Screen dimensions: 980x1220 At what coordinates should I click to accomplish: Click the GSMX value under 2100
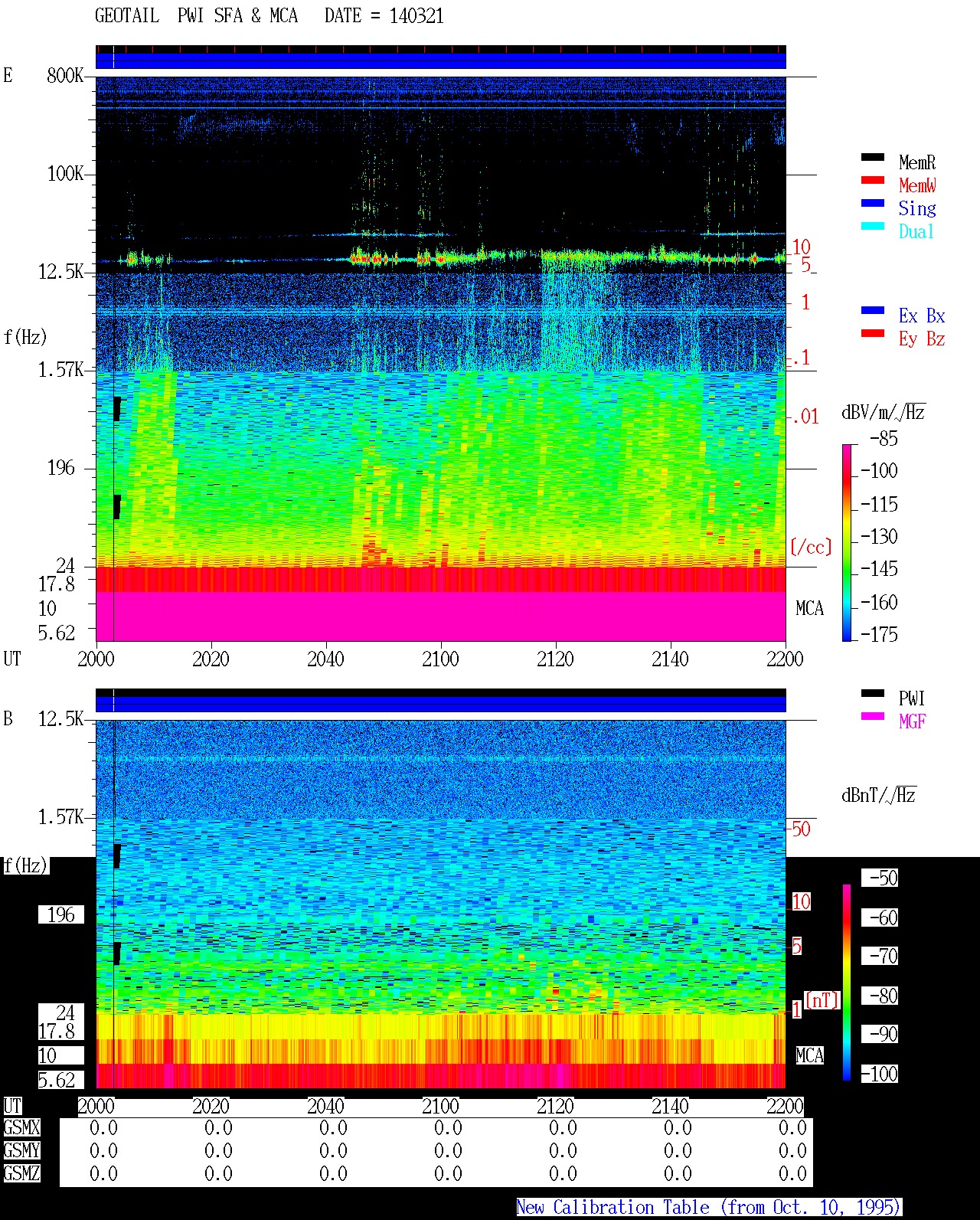pyautogui.click(x=448, y=1127)
